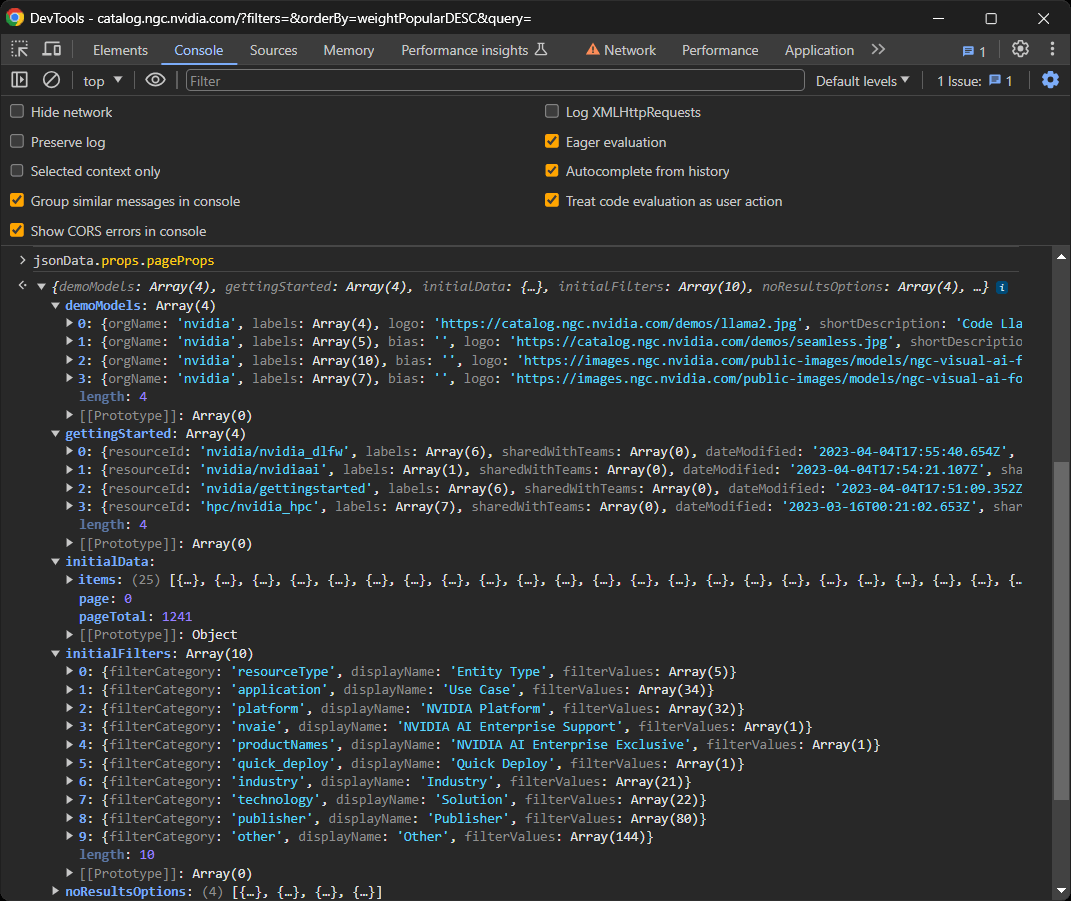
Task: Switch to the Sources tab
Action: coord(273,49)
